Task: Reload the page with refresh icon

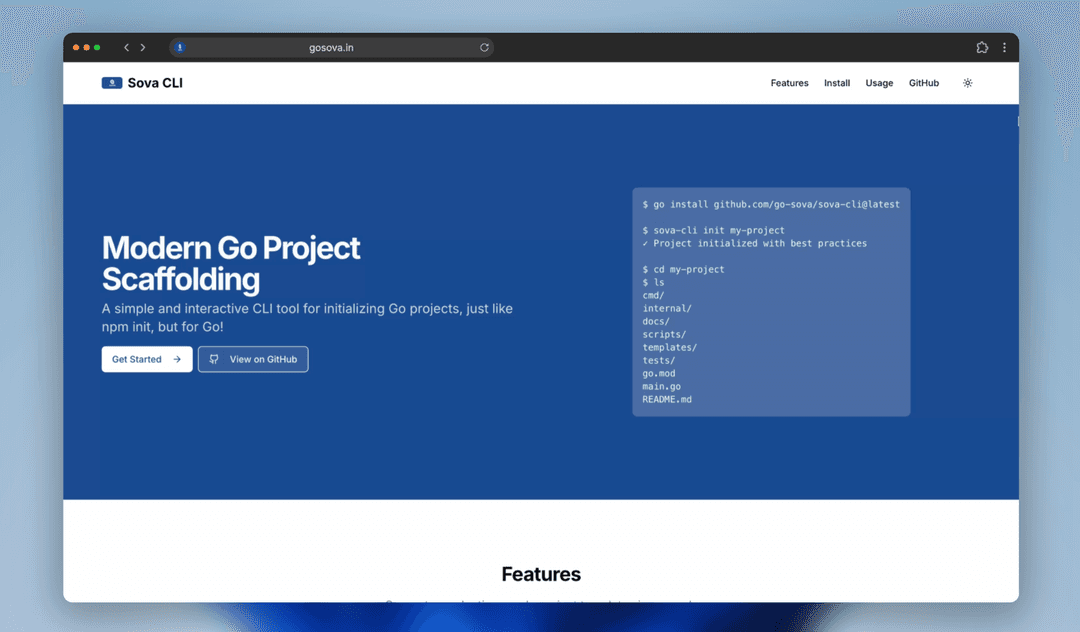Action: [484, 48]
